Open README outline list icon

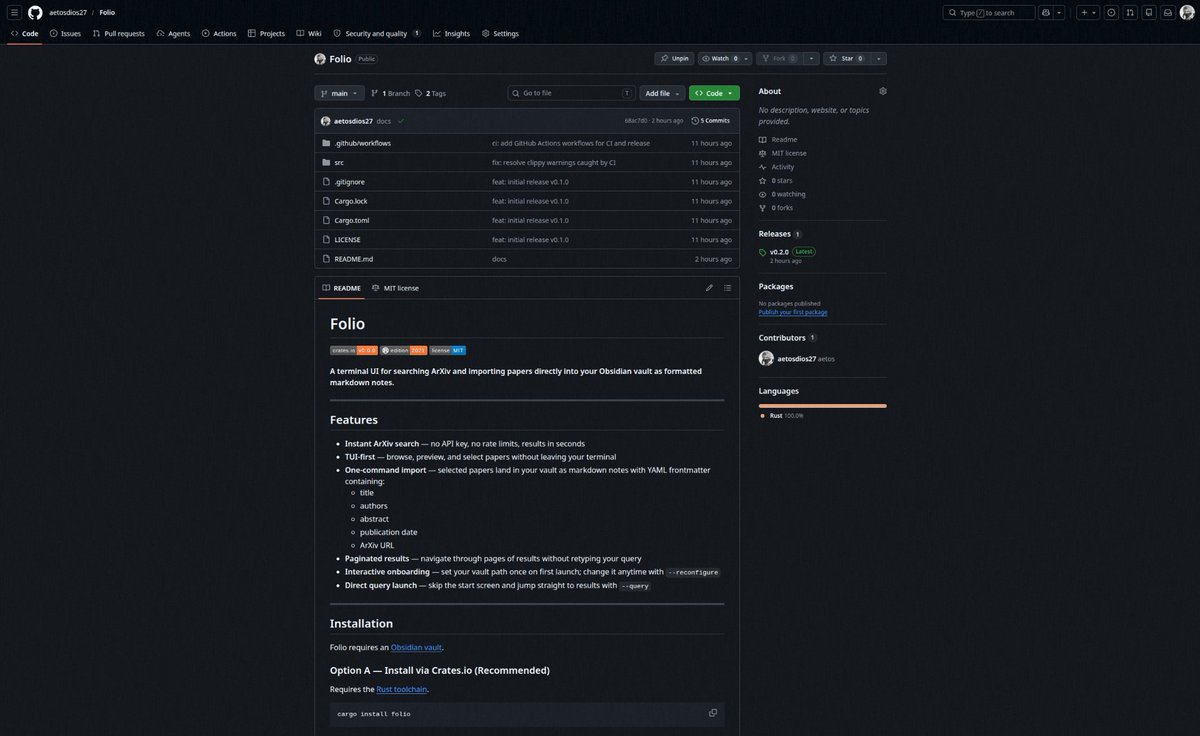click(727, 288)
